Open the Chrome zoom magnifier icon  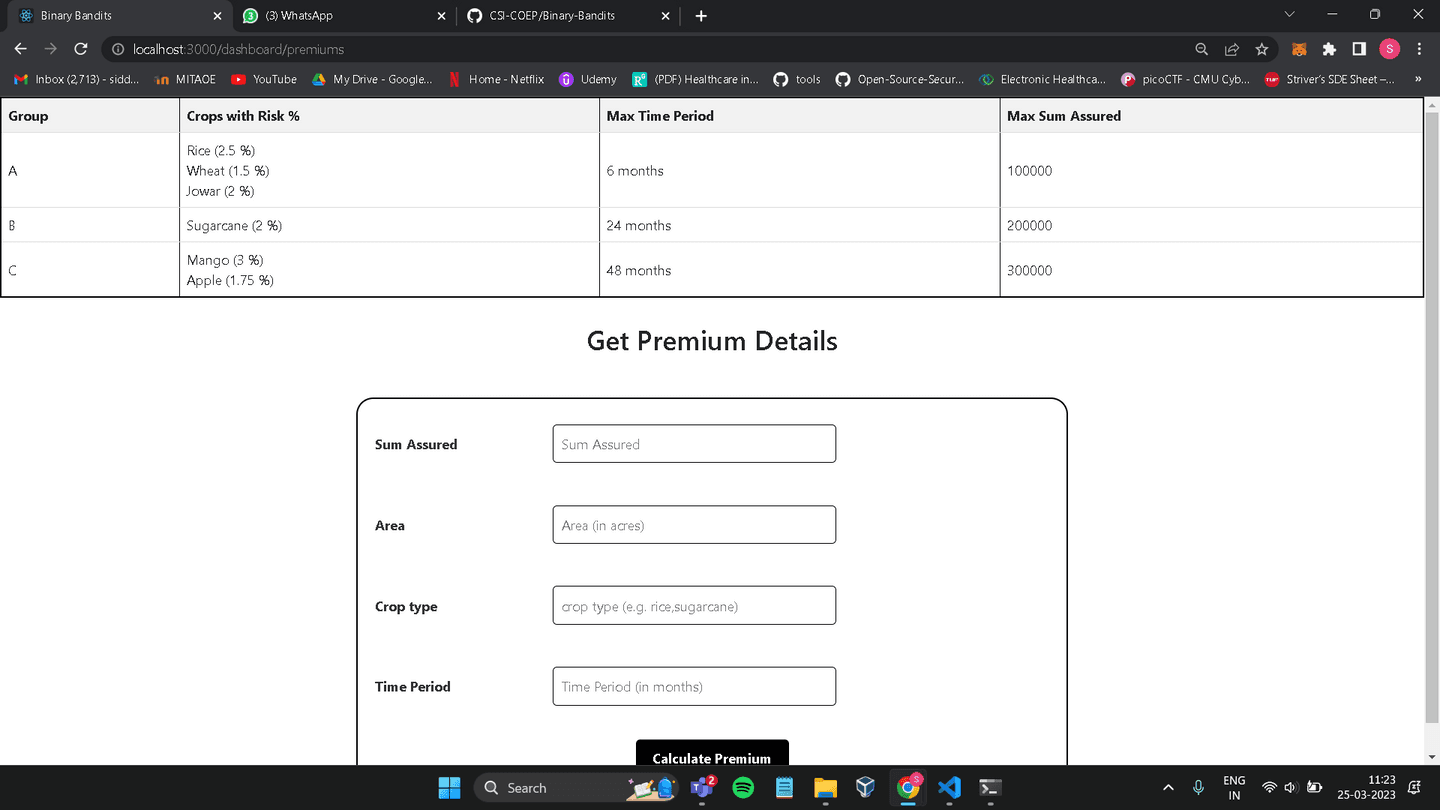click(1201, 49)
